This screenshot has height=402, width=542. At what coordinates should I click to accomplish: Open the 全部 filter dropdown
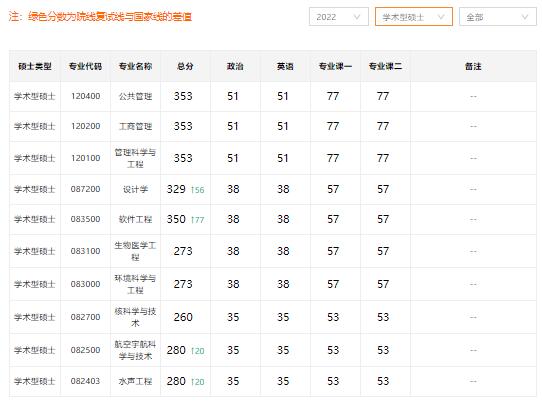497,17
